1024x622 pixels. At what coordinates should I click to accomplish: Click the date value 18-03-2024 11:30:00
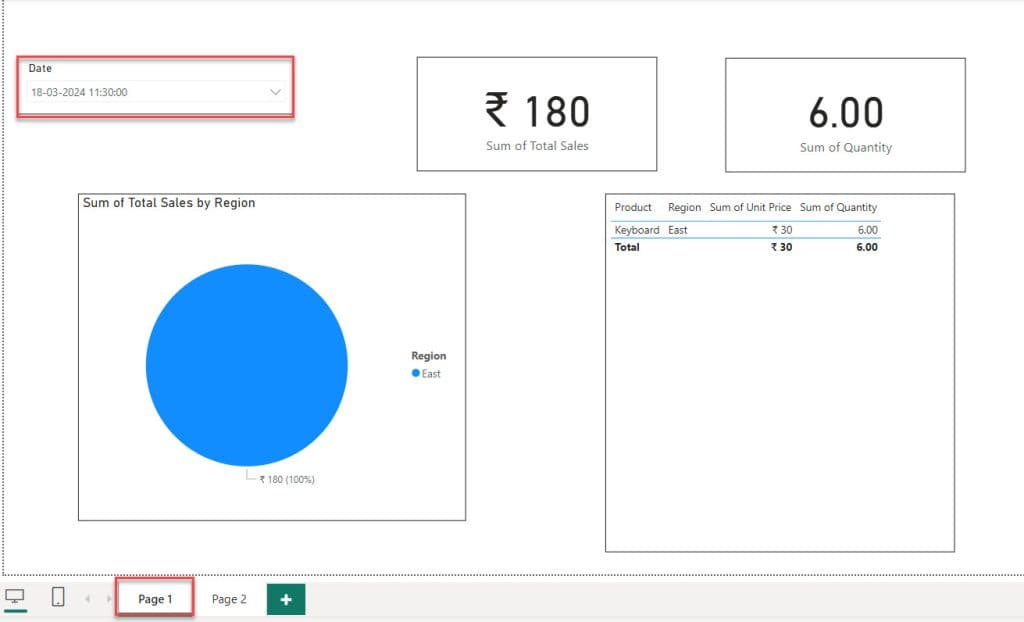point(80,92)
